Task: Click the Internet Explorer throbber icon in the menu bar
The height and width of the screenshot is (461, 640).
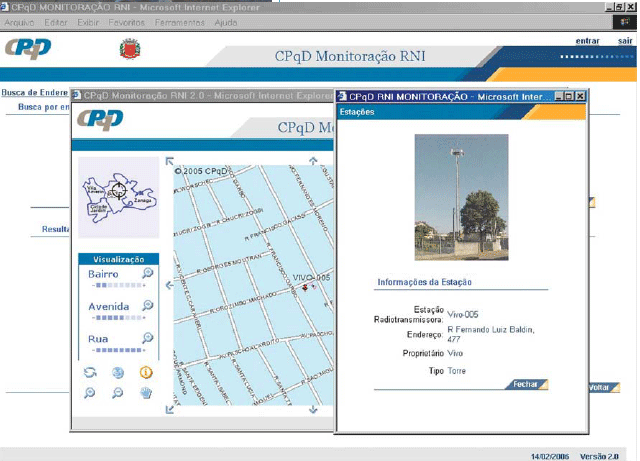Action: tap(624, 22)
